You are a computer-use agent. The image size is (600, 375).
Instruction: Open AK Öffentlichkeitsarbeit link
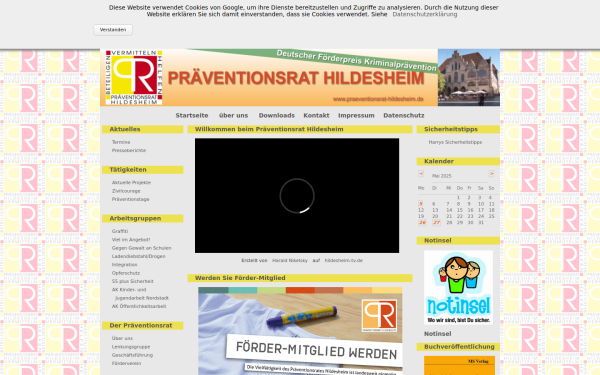pos(139,307)
